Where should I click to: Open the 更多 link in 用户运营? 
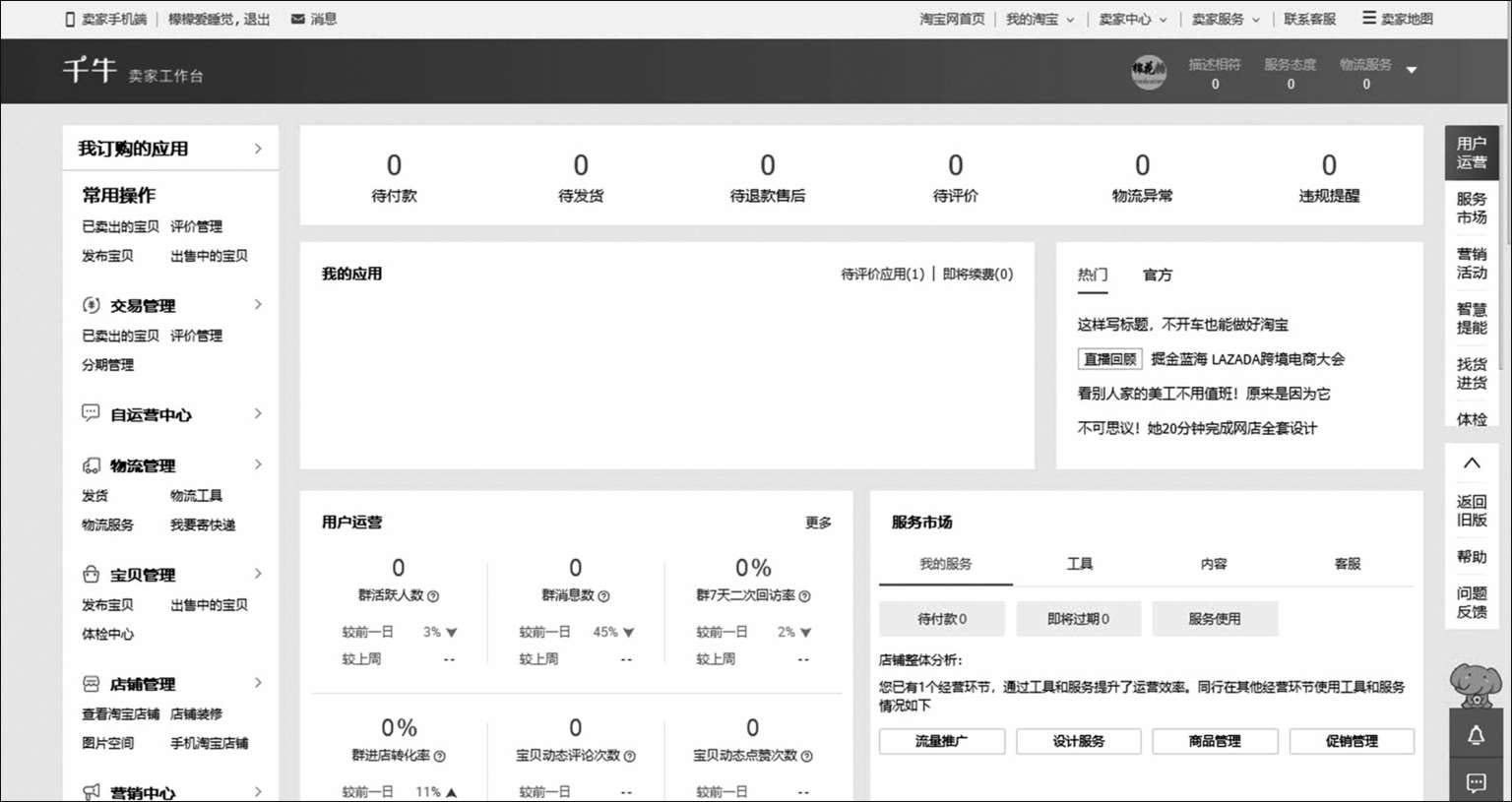(817, 523)
